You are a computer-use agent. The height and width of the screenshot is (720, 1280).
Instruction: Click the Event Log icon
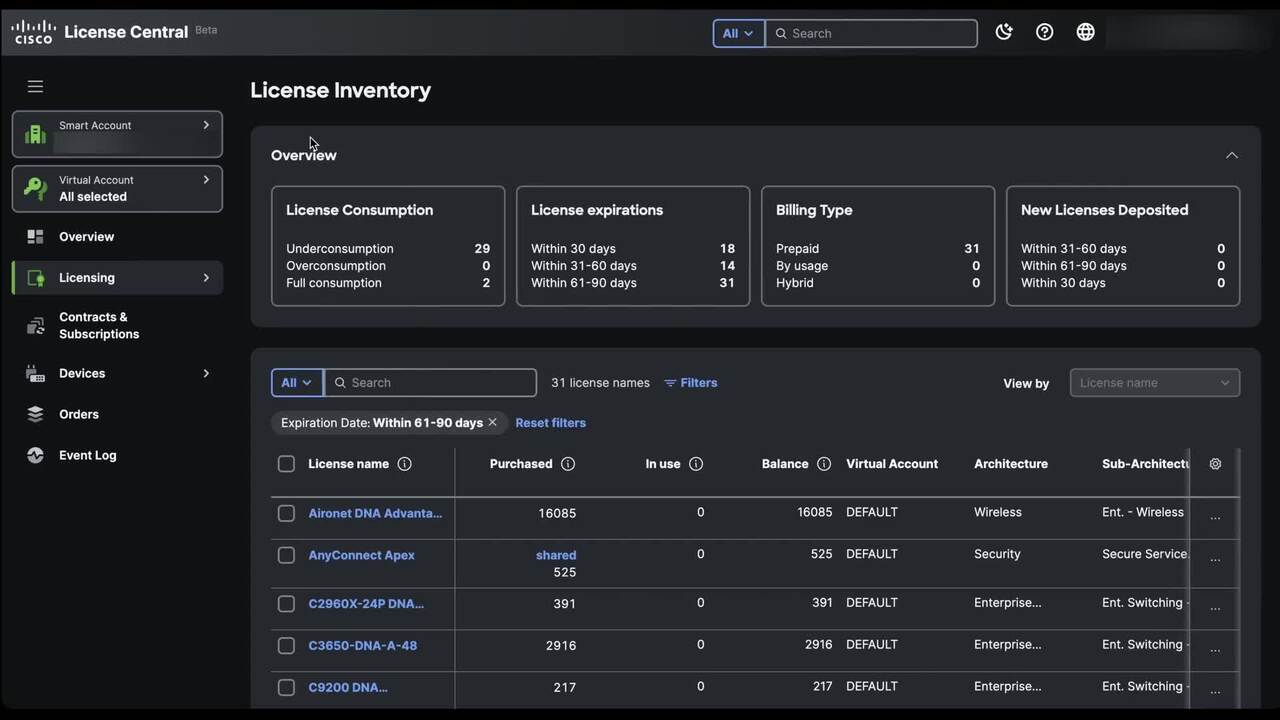pos(36,455)
